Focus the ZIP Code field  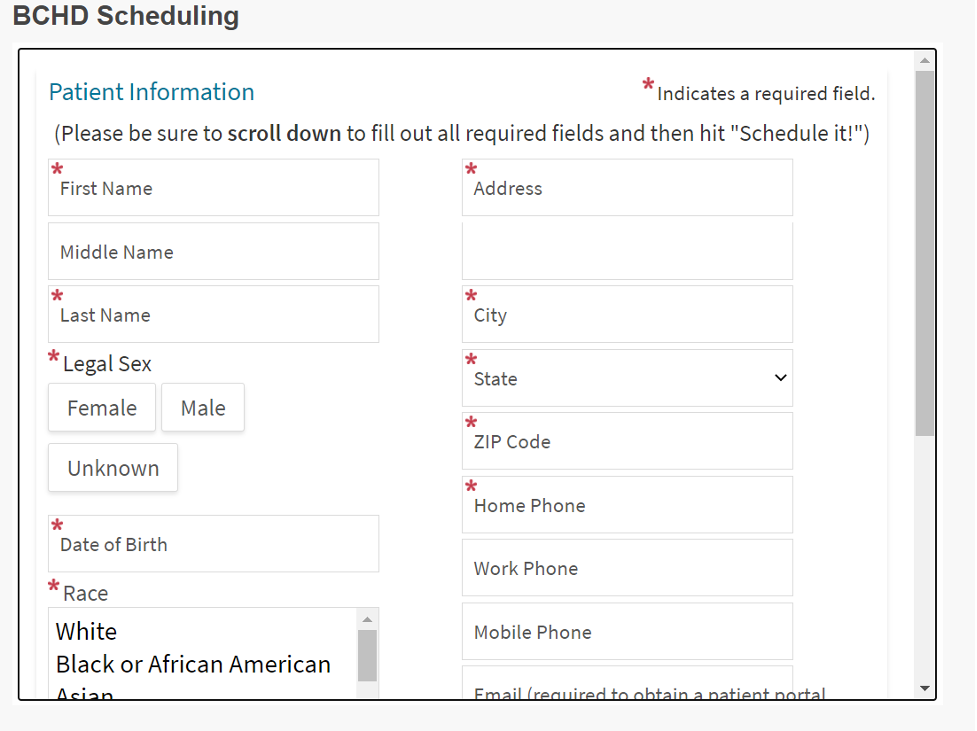pos(627,441)
